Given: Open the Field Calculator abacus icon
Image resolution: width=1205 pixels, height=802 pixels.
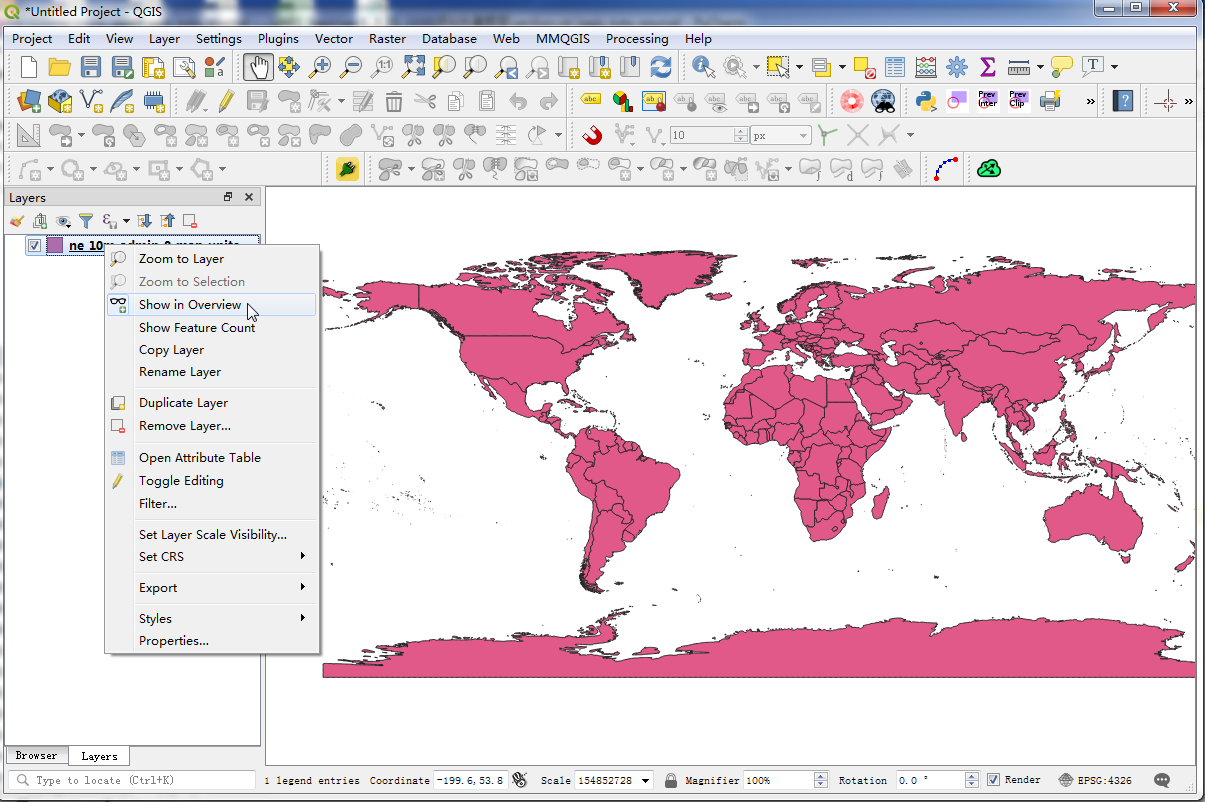Looking at the screenshot, I should pos(926,67).
